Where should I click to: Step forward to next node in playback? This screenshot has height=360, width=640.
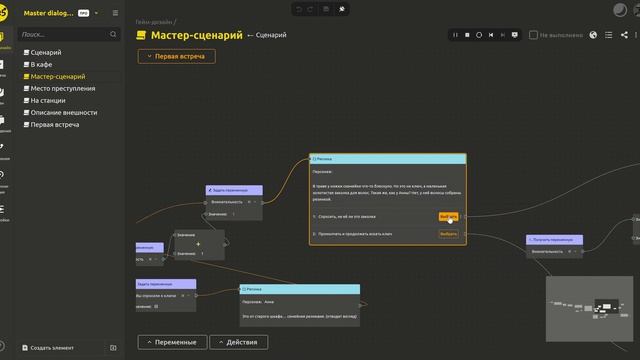(503, 35)
